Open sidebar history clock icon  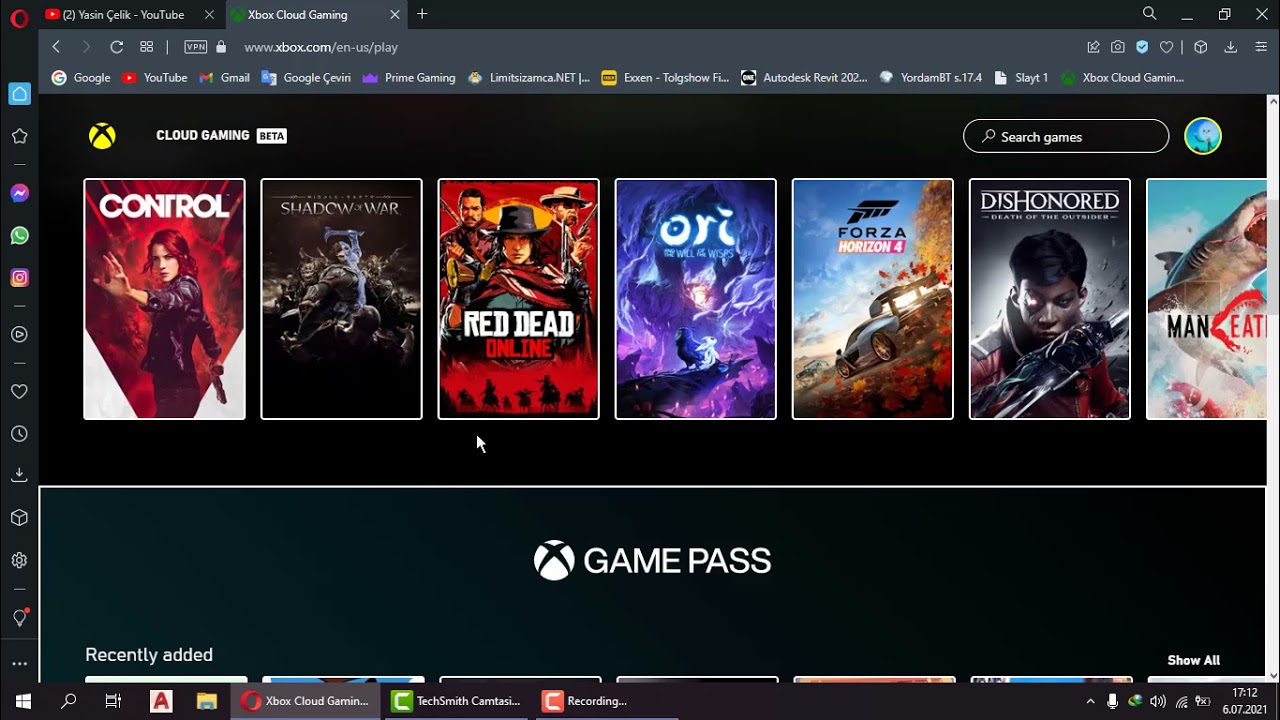pos(19,434)
